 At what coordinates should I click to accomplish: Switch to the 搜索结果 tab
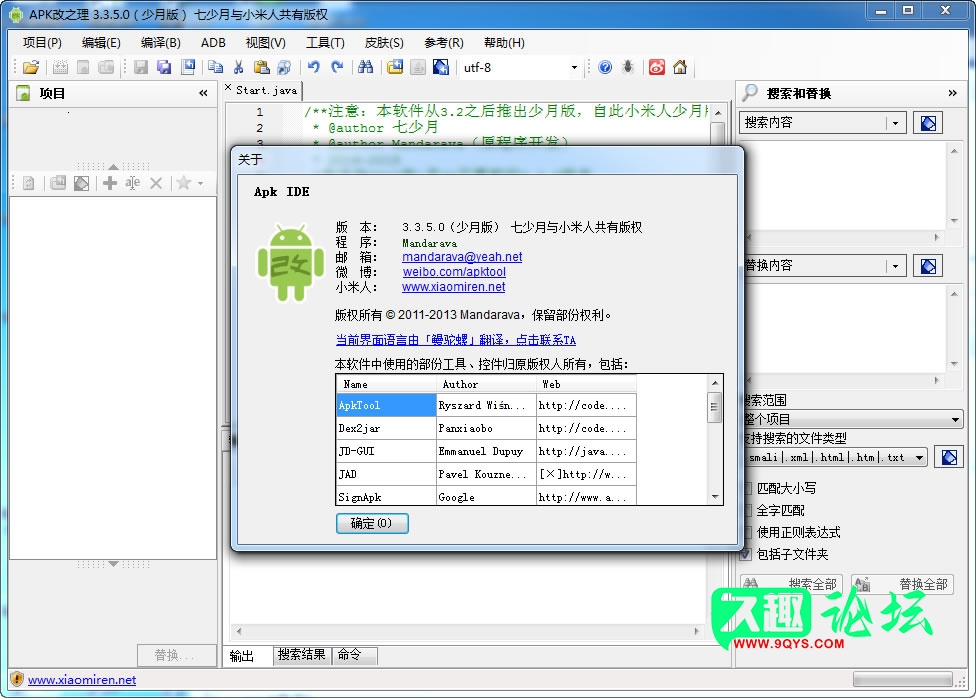pos(301,654)
